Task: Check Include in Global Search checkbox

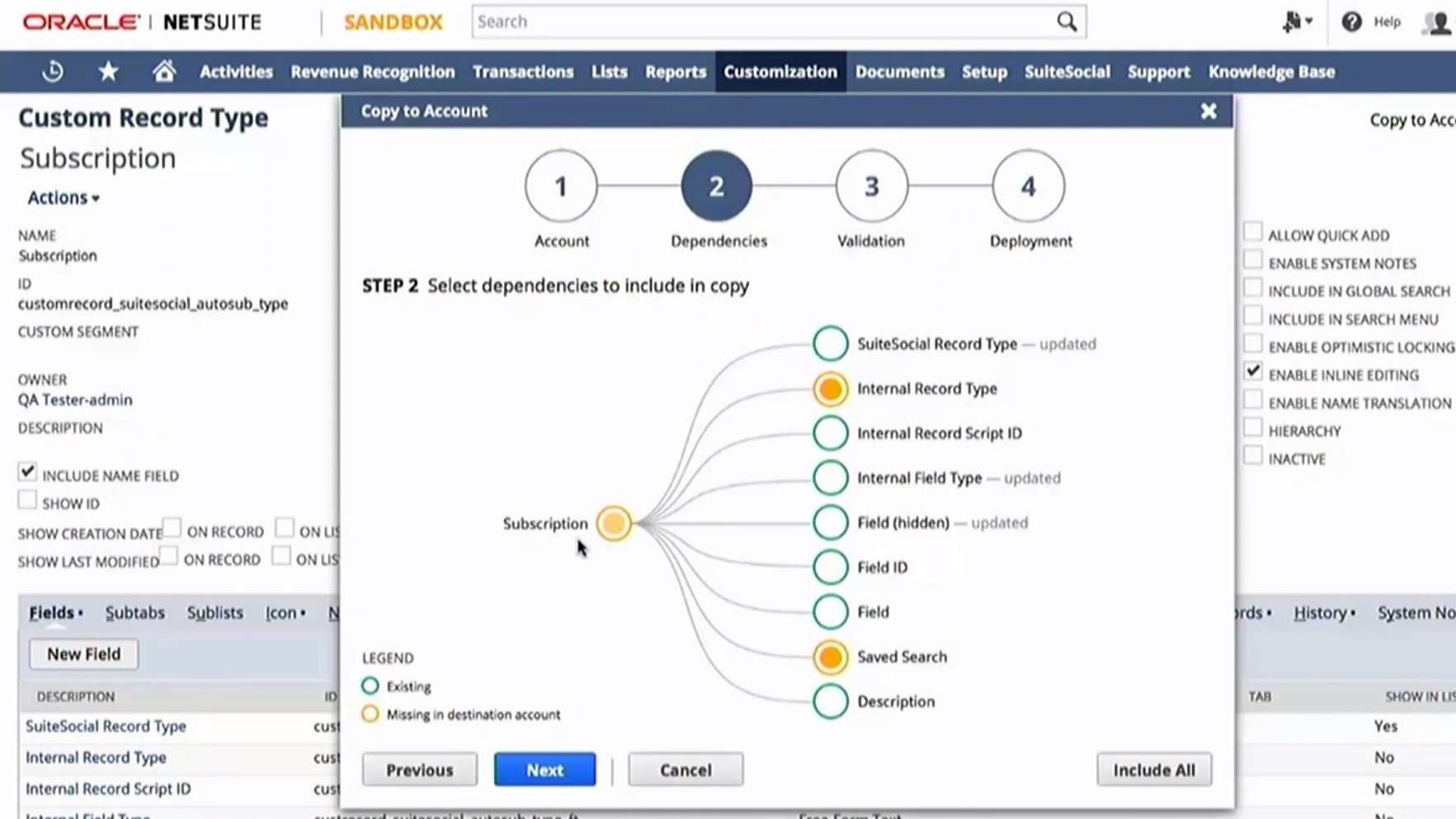Action: [1253, 288]
